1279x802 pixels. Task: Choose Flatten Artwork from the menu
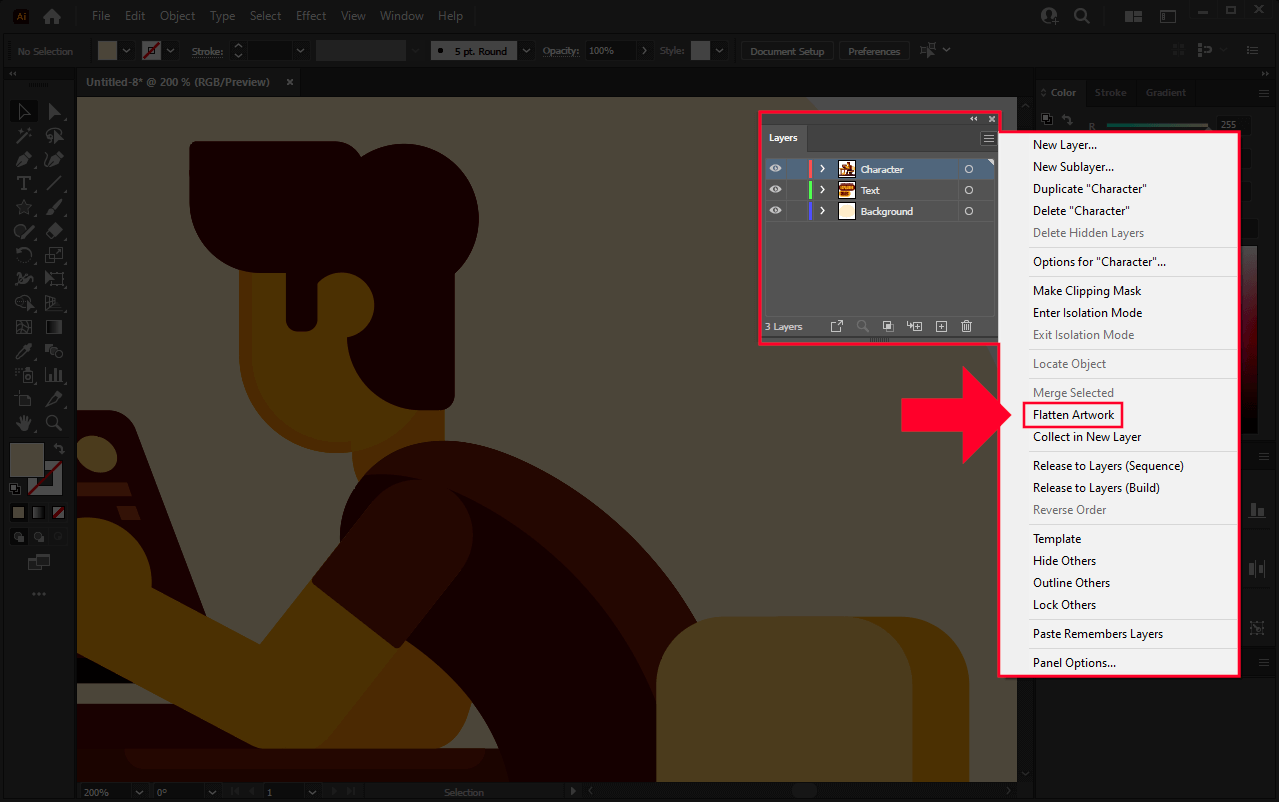point(1072,414)
